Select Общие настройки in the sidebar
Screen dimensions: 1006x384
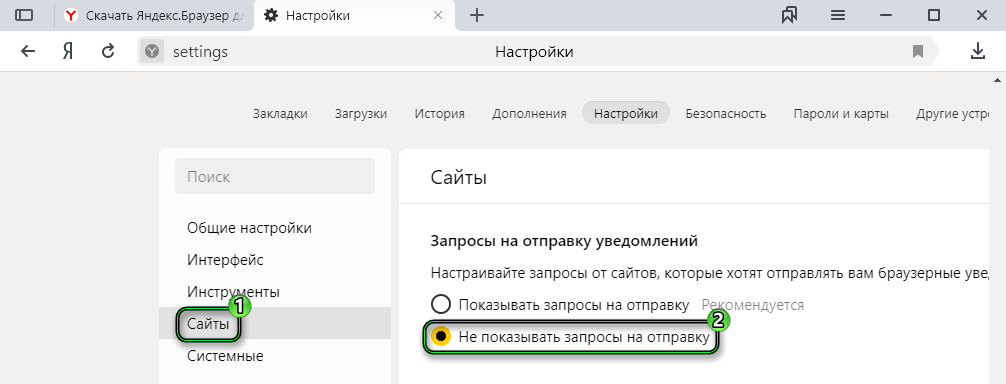tap(250, 228)
